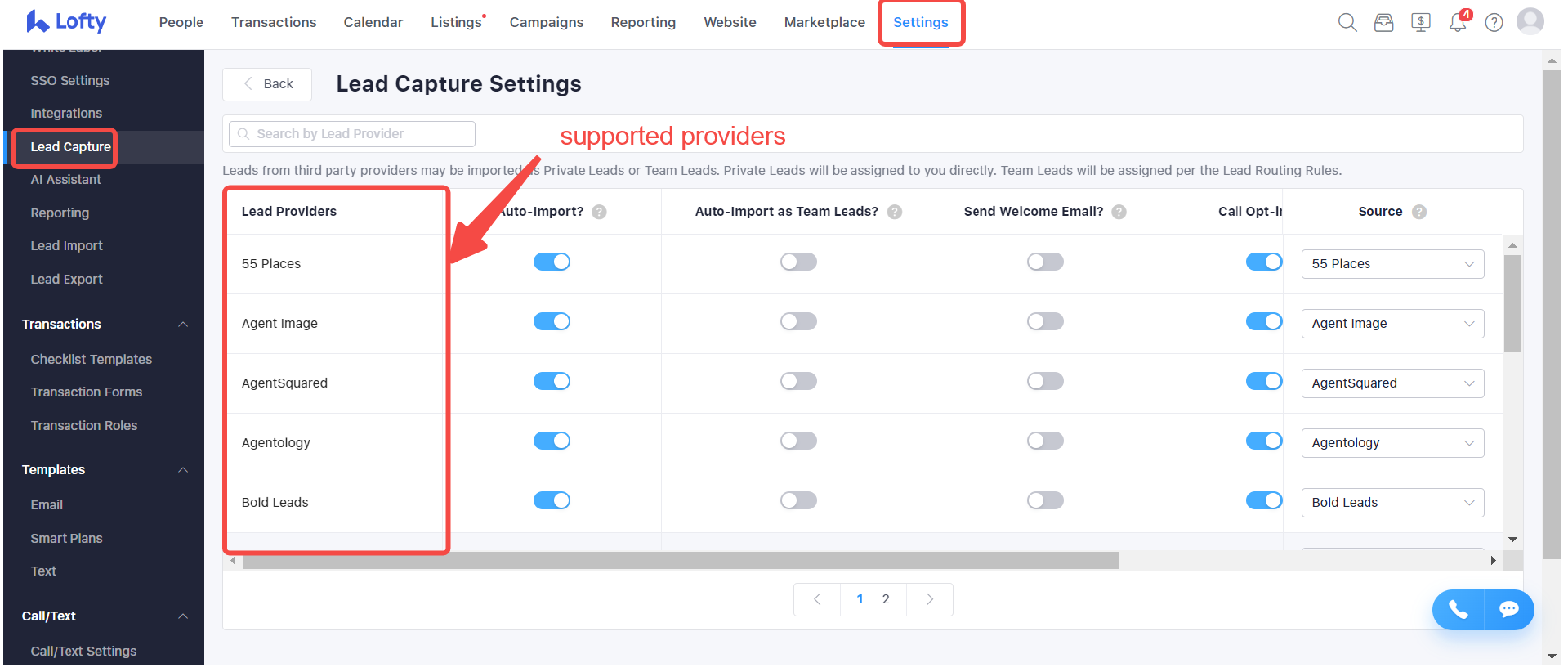The image size is (1568, 672).
Task: Open the help question mark icon
Action: click(x=1494, y=23)
